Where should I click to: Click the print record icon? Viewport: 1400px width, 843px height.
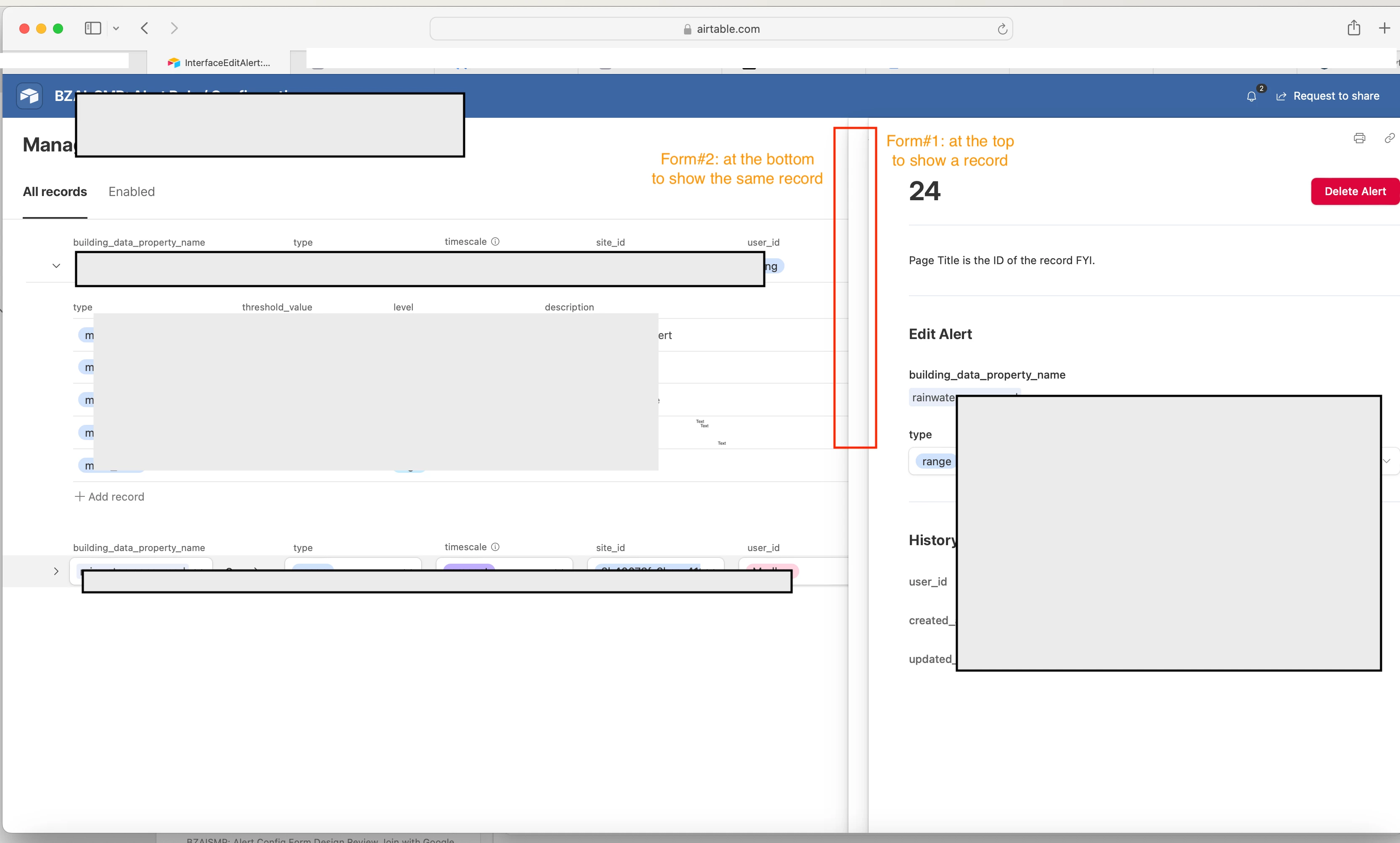(1359, 138)
